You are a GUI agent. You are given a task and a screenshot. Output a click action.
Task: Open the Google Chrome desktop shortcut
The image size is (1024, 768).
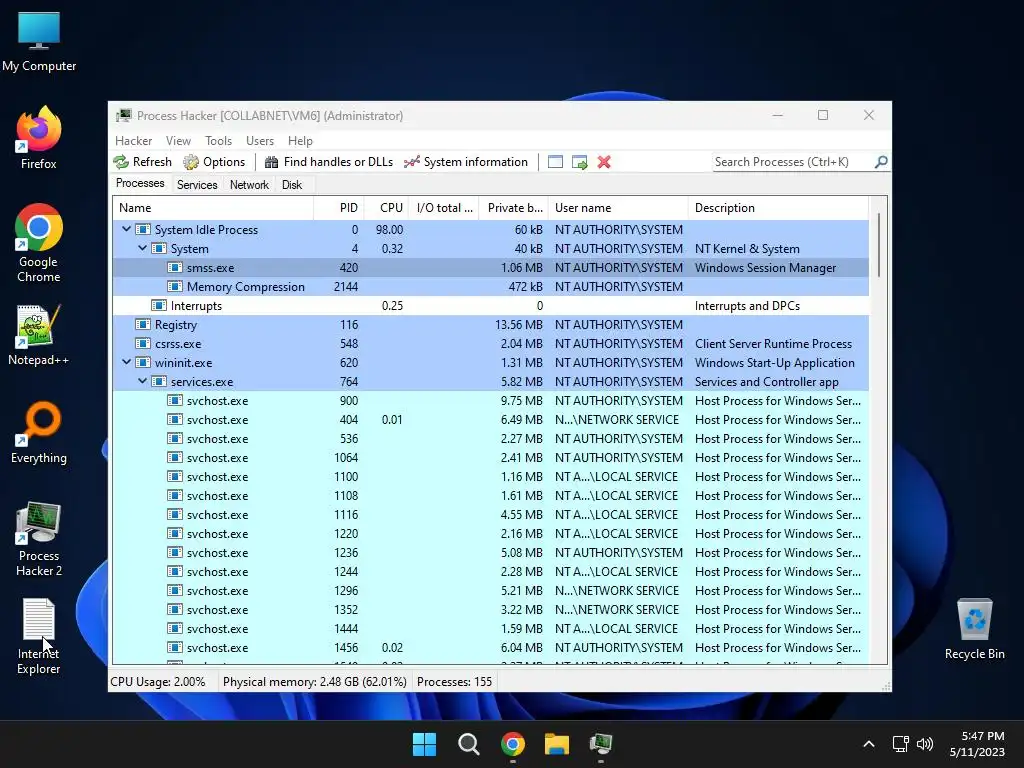(39, 243)
